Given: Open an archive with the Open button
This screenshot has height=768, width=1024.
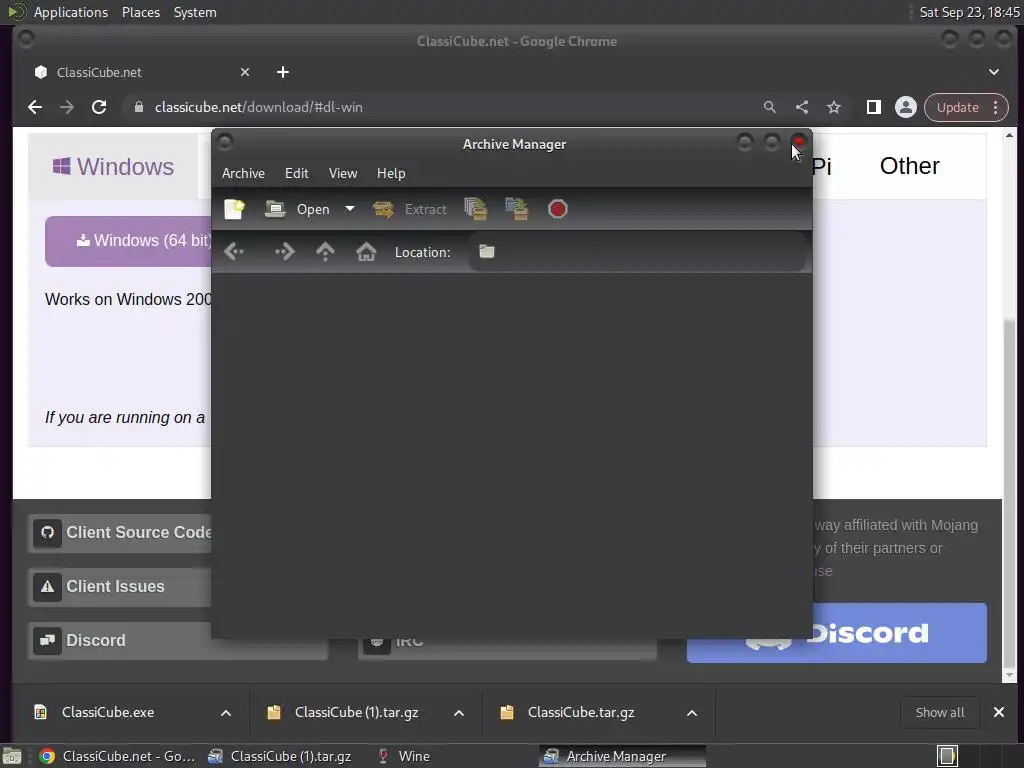Looking at the screenshot, I should pyautogui.click(x=298, y=209).
